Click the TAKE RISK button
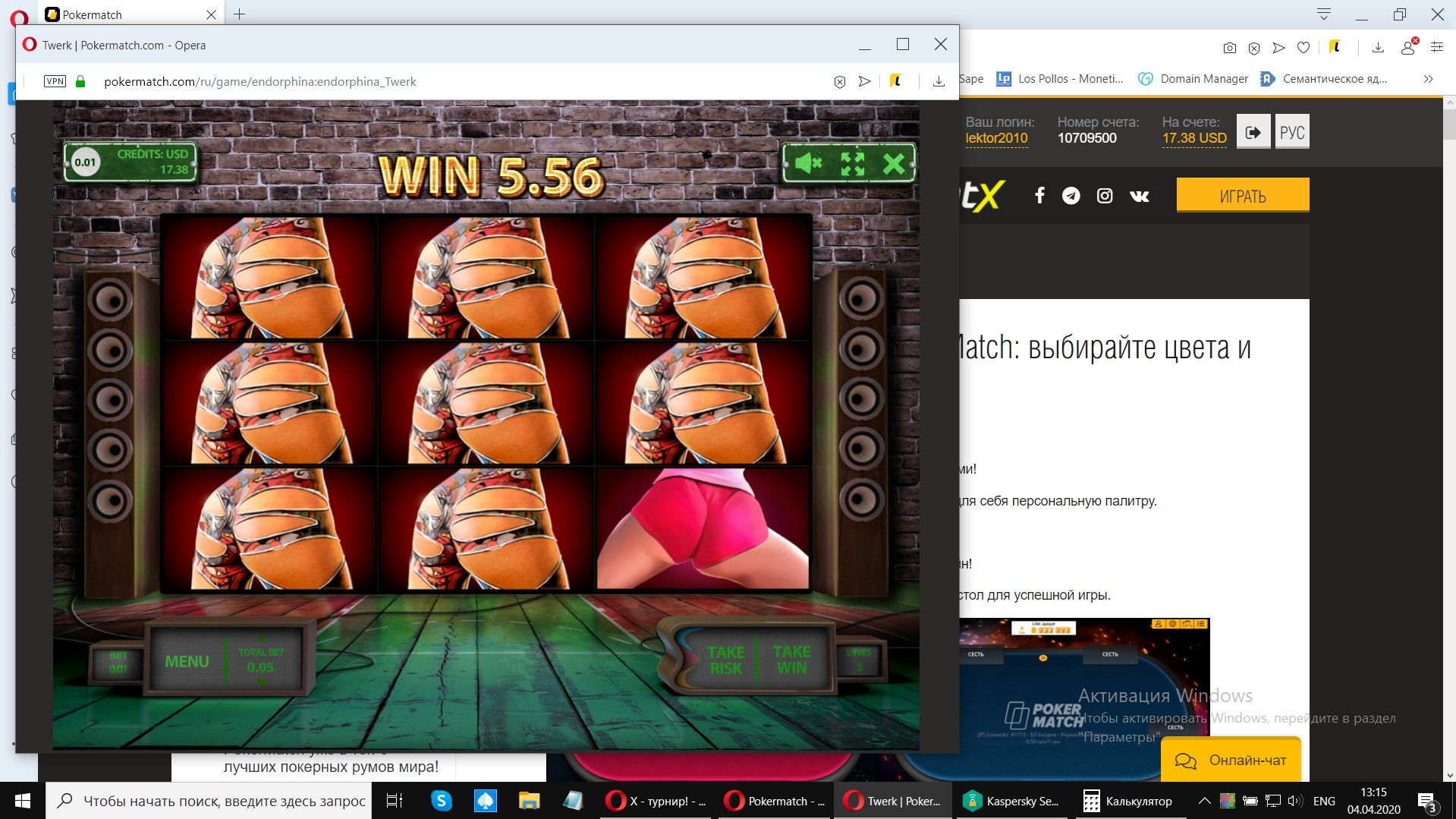 pyautogui.click(x=726, y=660)
